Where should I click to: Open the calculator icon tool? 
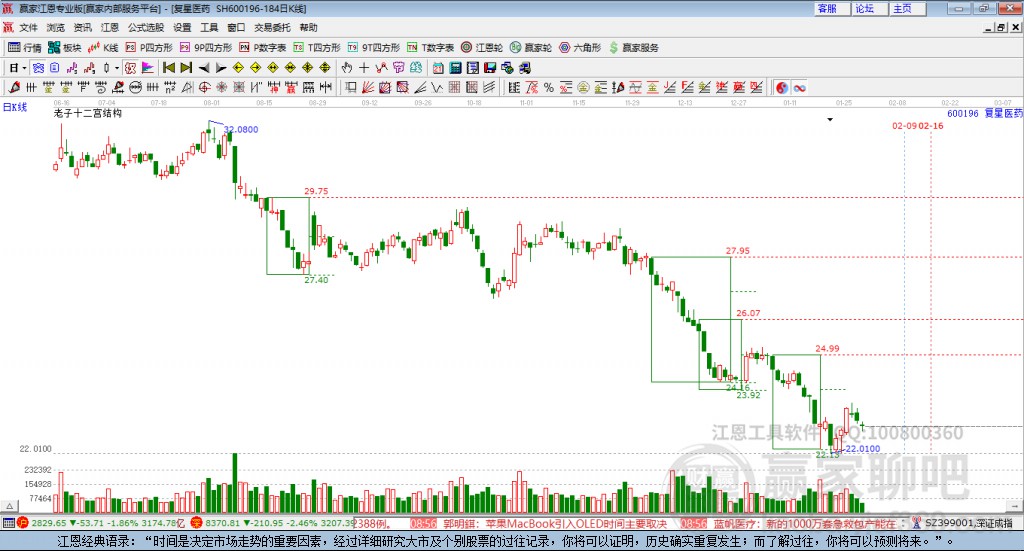pyautogui.click(x=455, y=68)
